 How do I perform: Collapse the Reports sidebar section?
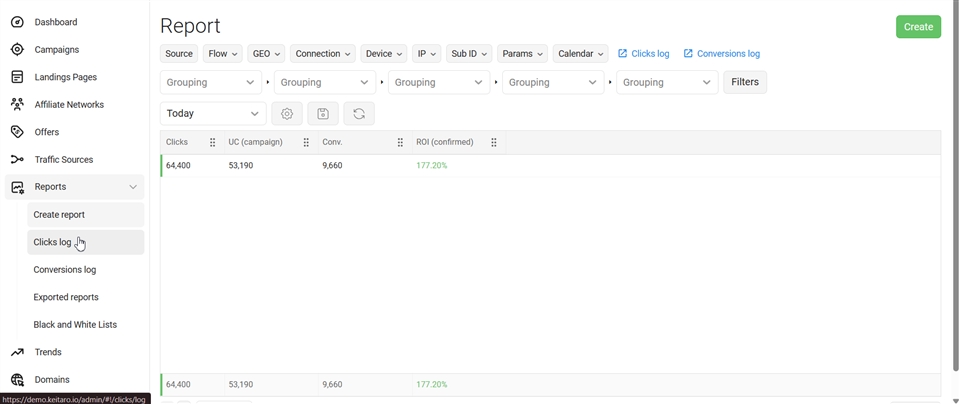pos(133,187)
